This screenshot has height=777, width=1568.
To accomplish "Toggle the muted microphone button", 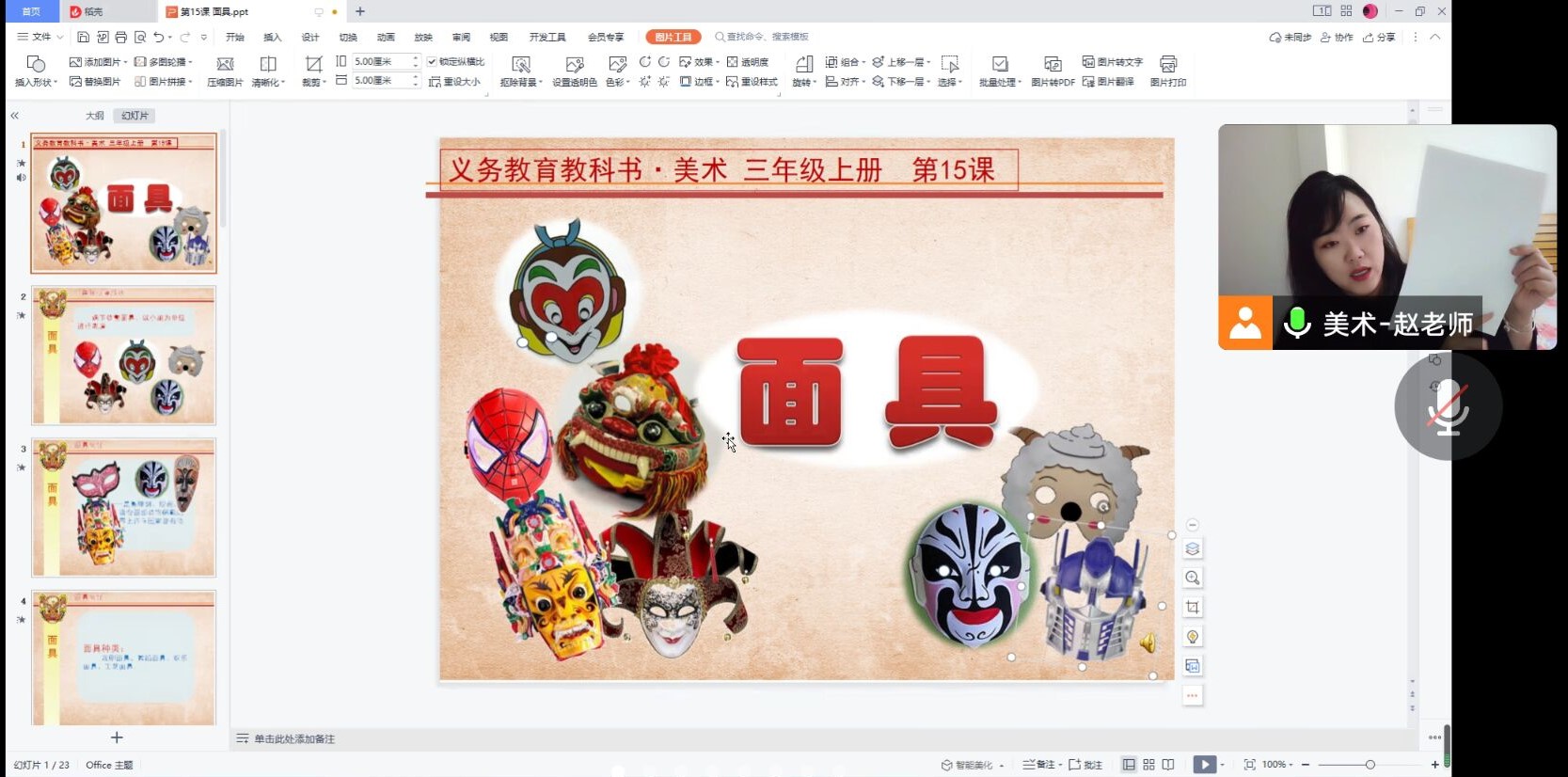I will 1448,406.
